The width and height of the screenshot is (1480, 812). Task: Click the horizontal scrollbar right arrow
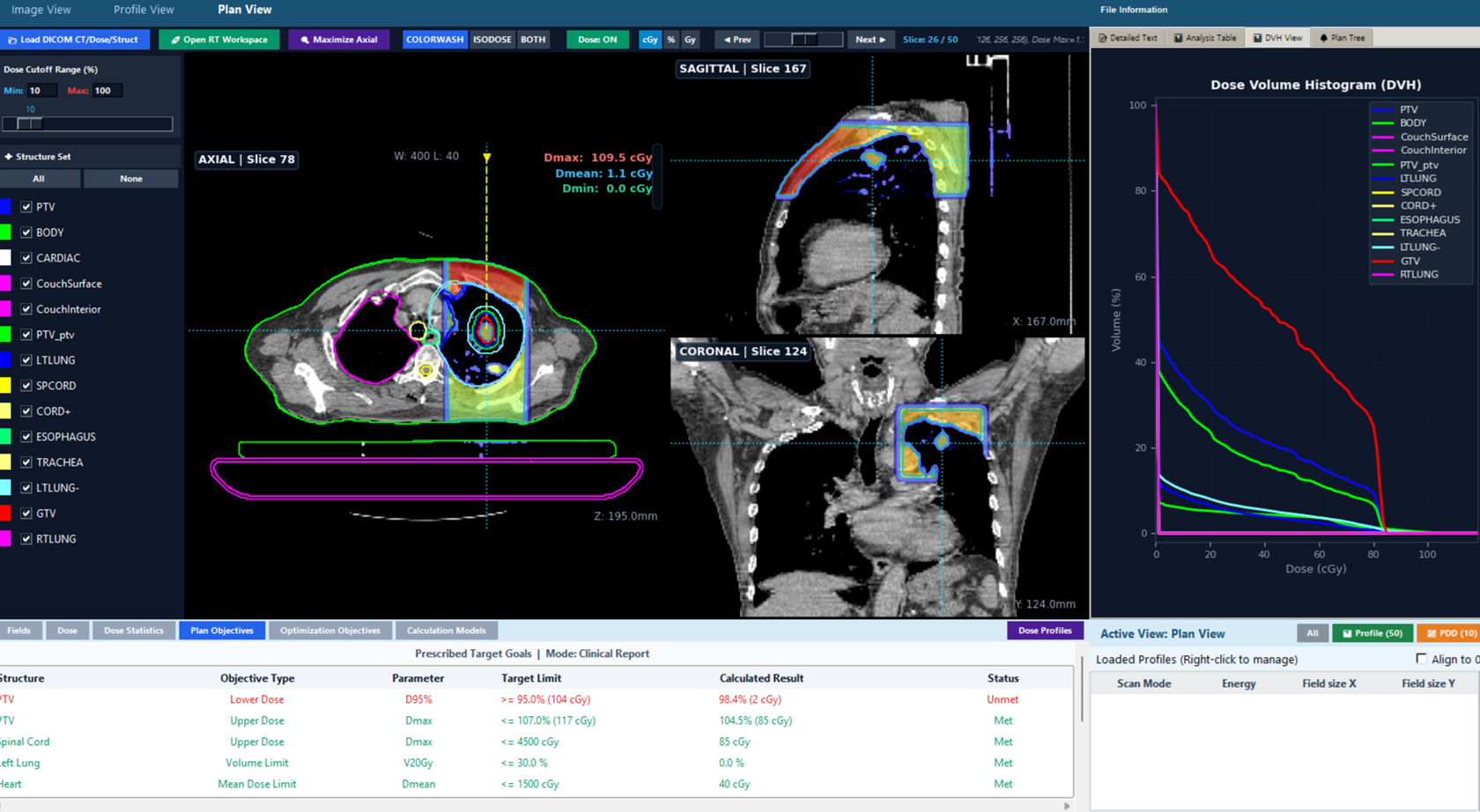pyautogui.click(x=1067, y=806)
